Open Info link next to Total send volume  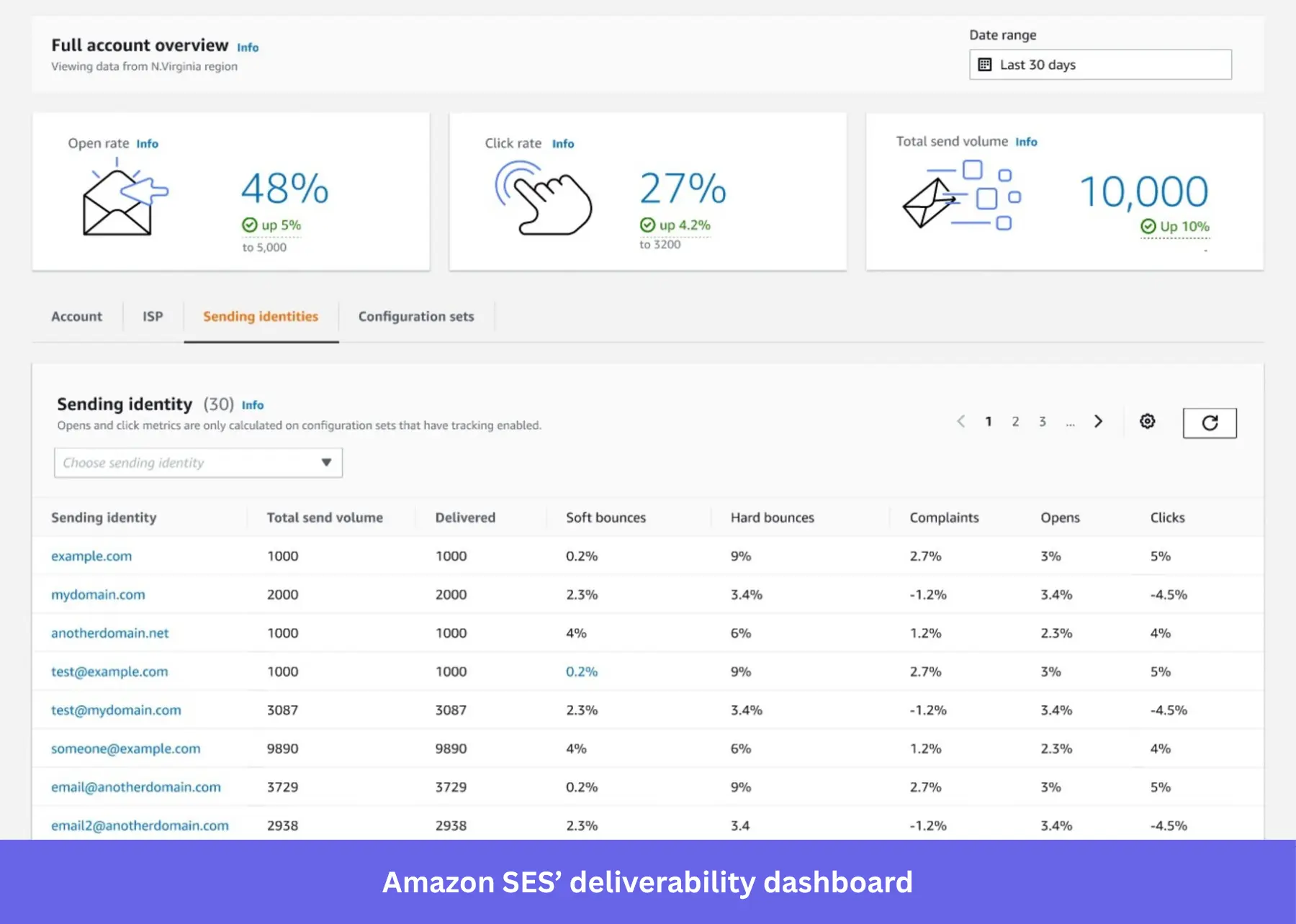1026,142
